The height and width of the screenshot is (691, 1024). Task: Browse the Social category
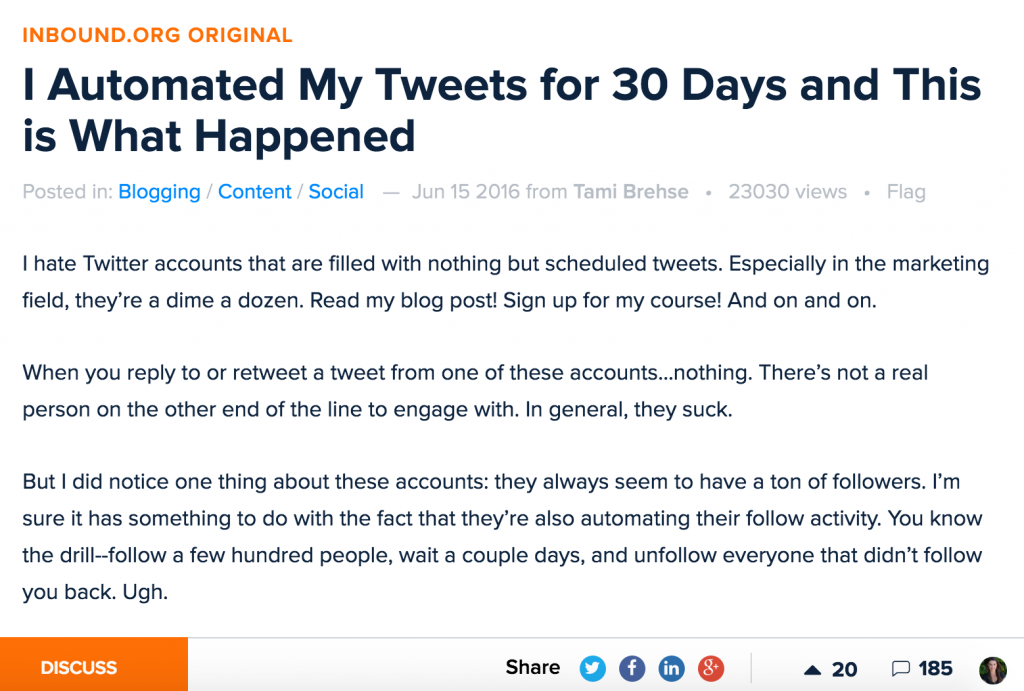pos(336,191)
